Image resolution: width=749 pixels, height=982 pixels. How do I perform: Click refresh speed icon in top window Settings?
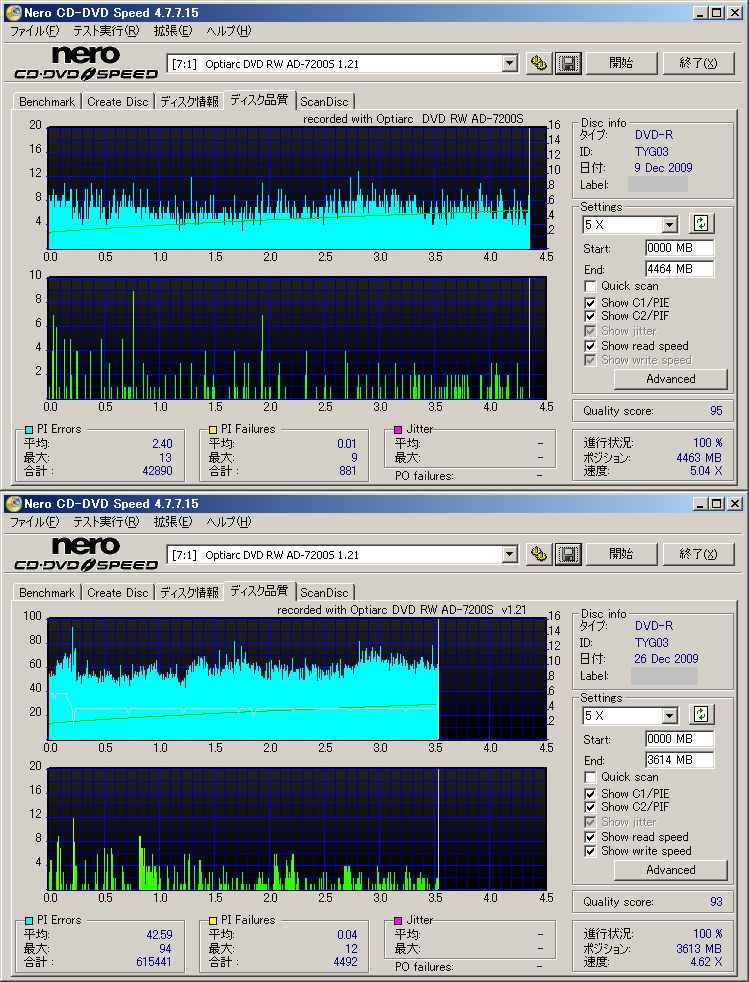[701, 224]
